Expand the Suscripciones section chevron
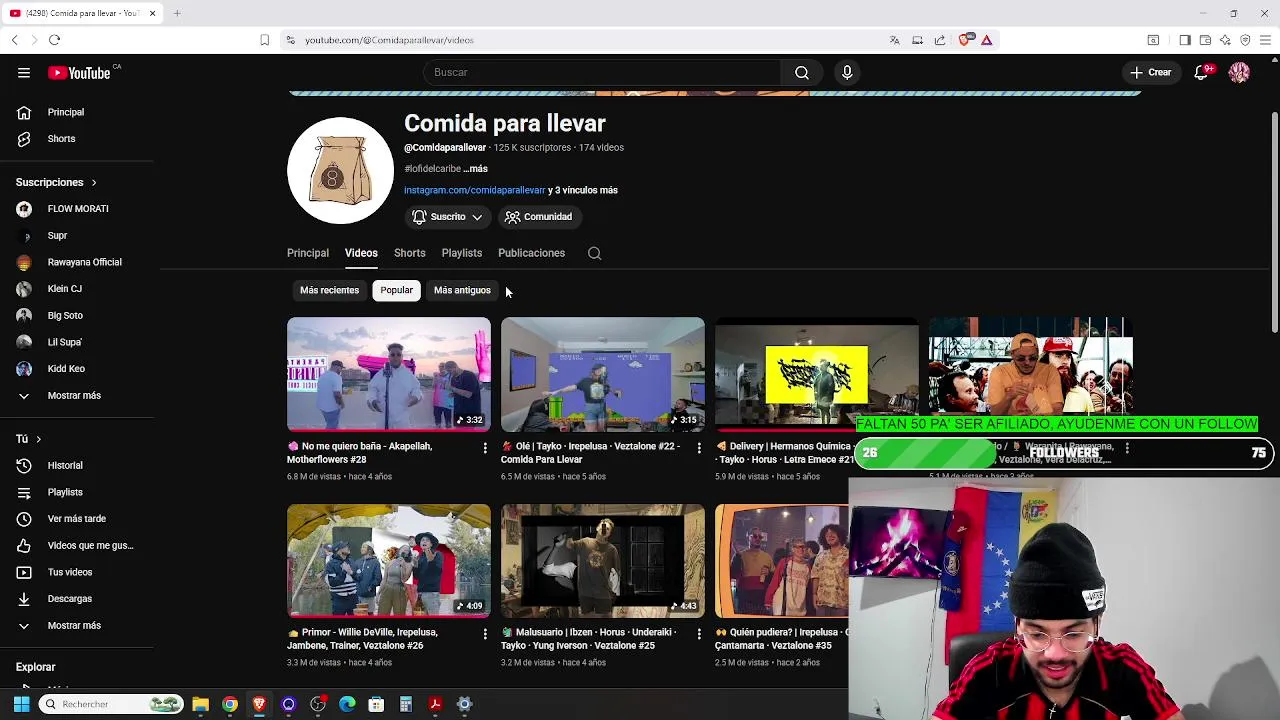 [94, 182]
